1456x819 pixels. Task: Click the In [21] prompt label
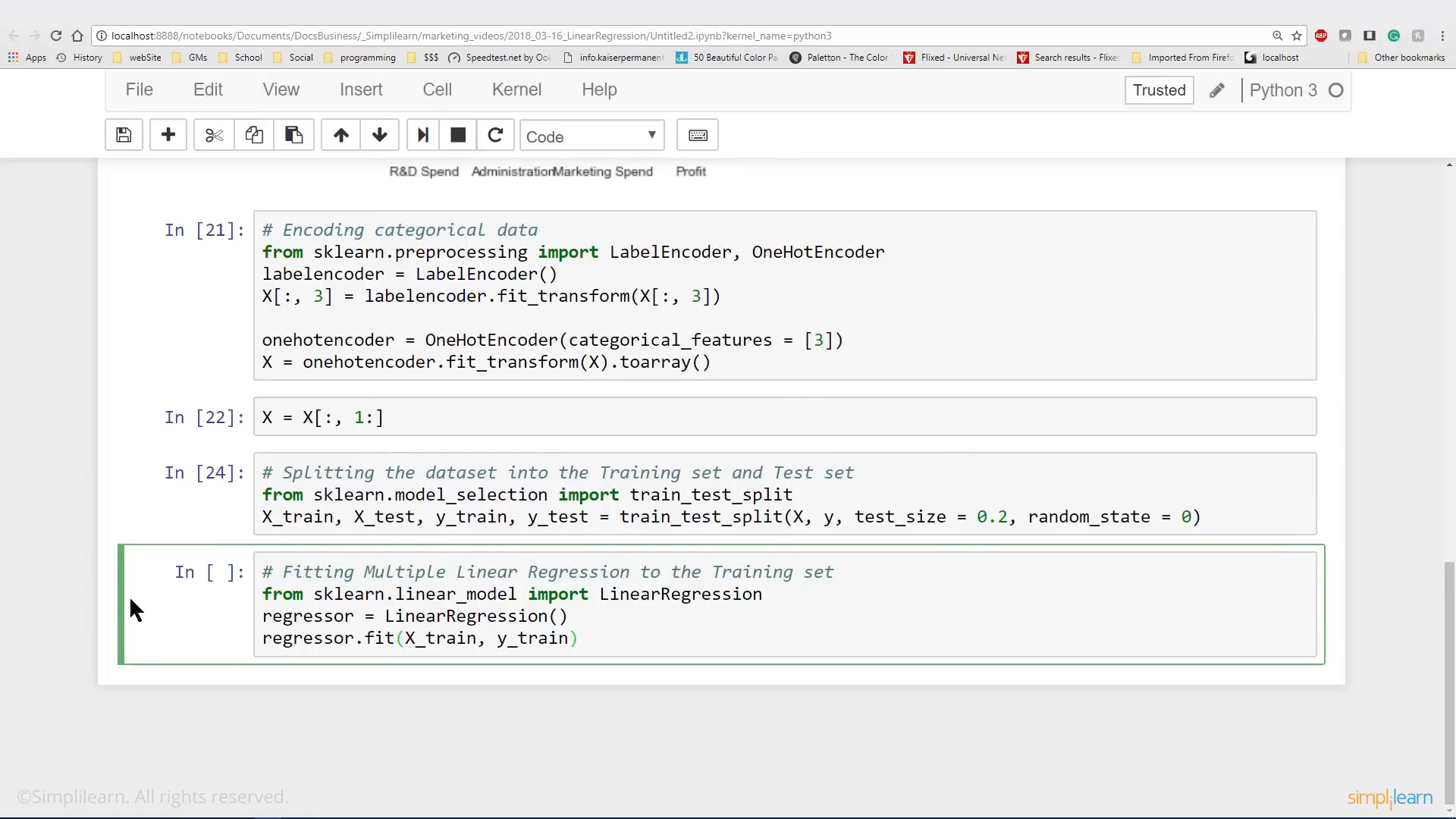pos(205,230)
